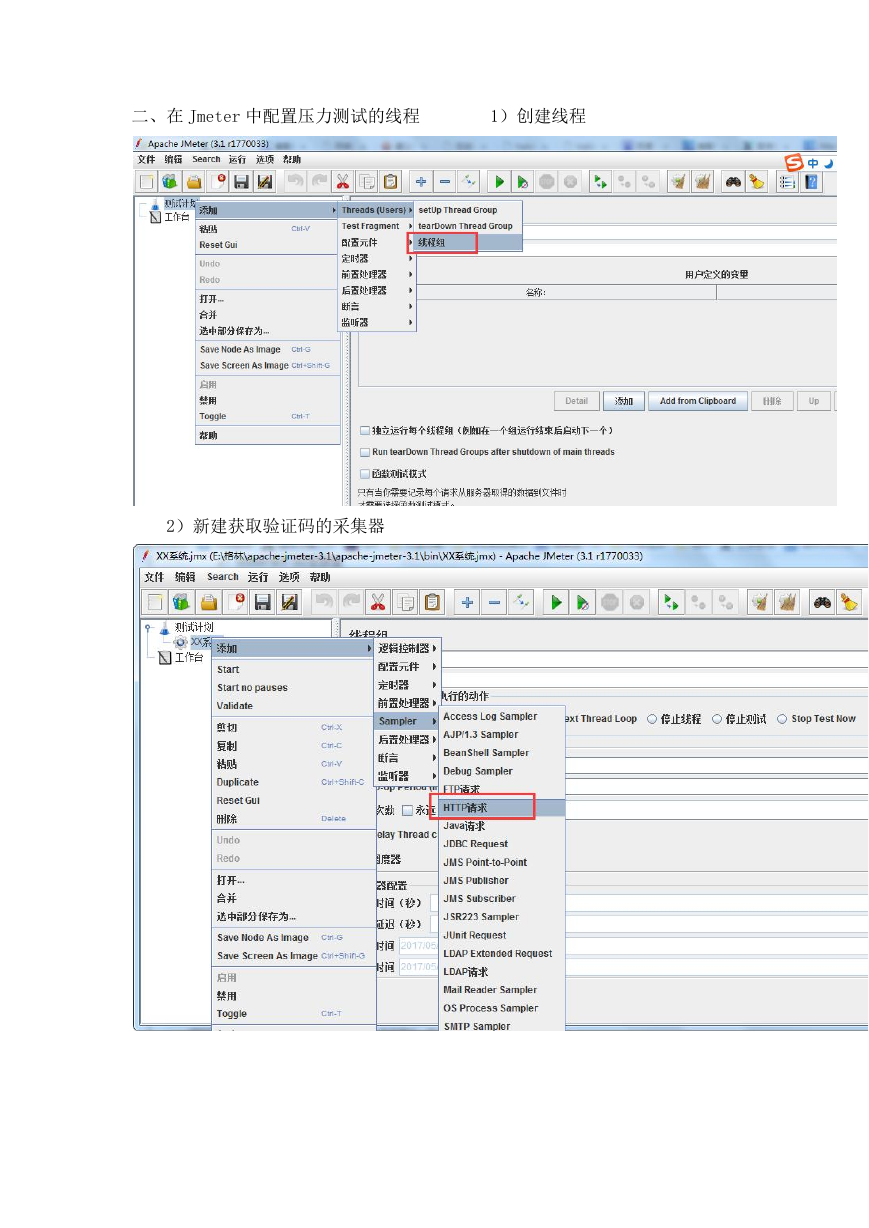The image size is (869, 1228).
Task: Click Sogou input method S icon
Action: click(794, 162)
